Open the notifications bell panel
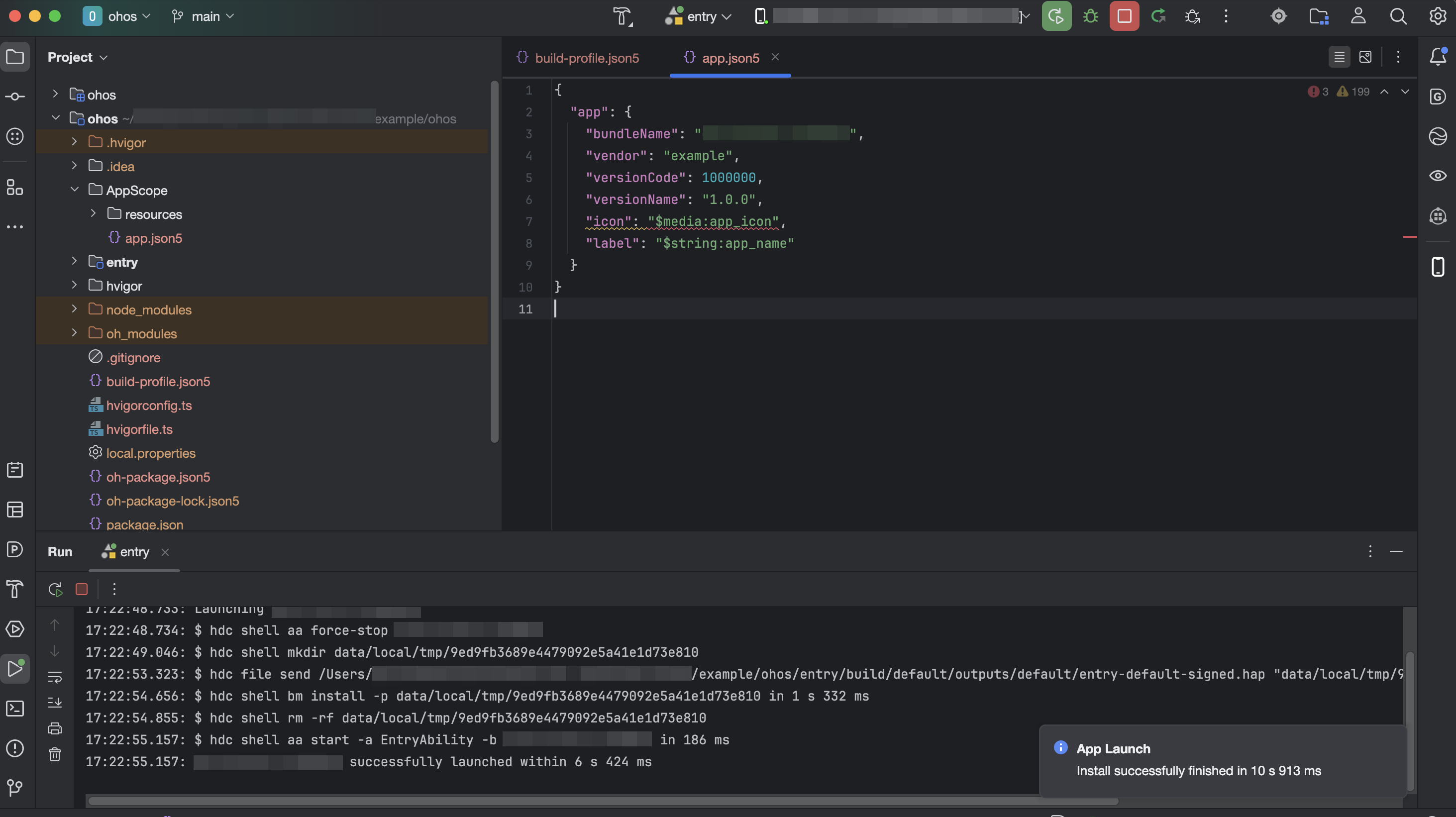Viewport: 1456px width, 817px height. tap(1438, 57)
